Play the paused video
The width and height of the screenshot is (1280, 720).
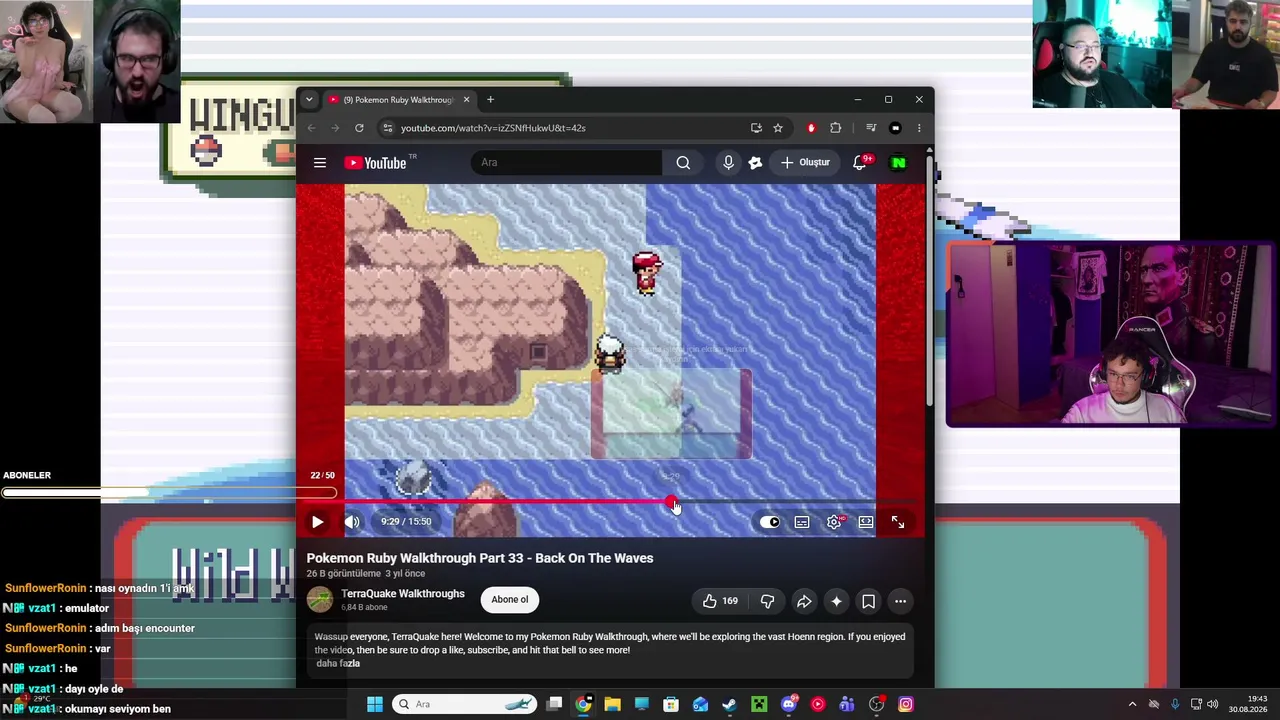(317, 522)
